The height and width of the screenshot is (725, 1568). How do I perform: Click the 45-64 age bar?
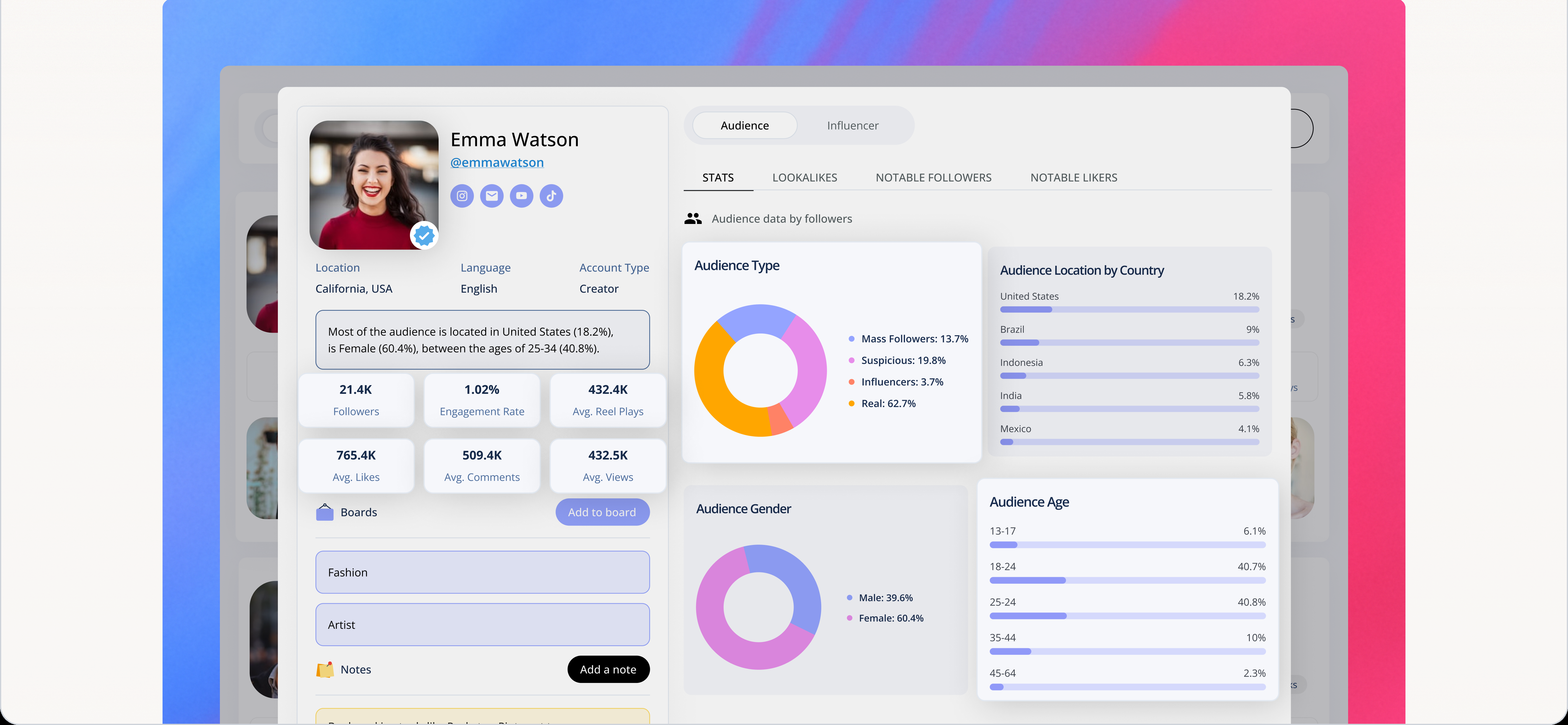(1127, 687)
